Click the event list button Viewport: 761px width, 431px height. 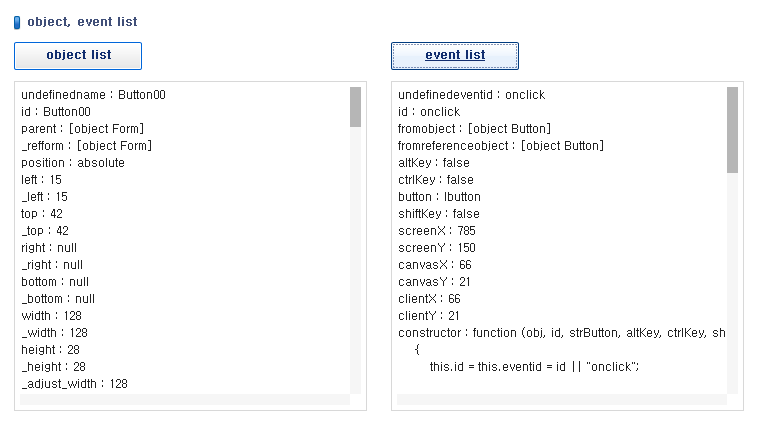455,56
